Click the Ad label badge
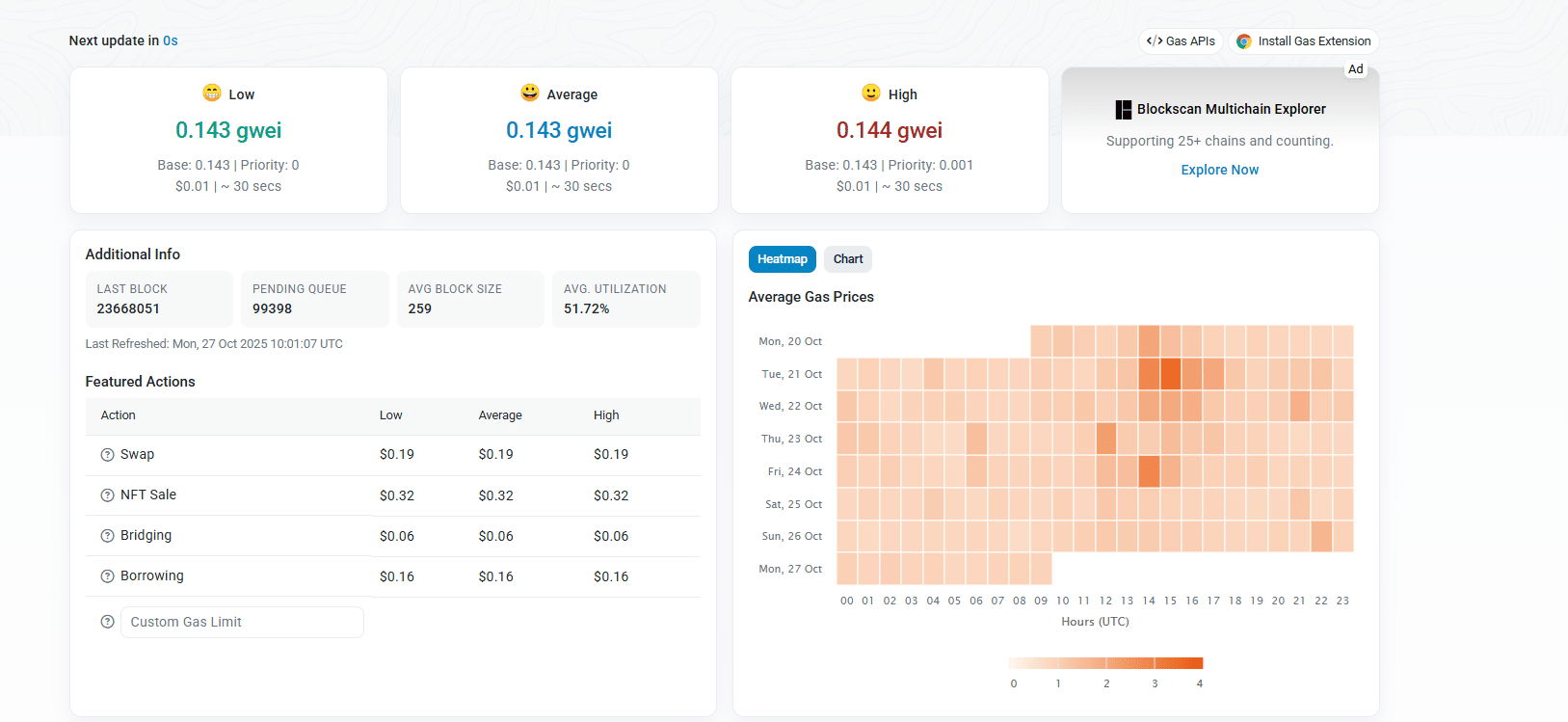Viewport: 1568px width, 722px height. point(1355,69)
